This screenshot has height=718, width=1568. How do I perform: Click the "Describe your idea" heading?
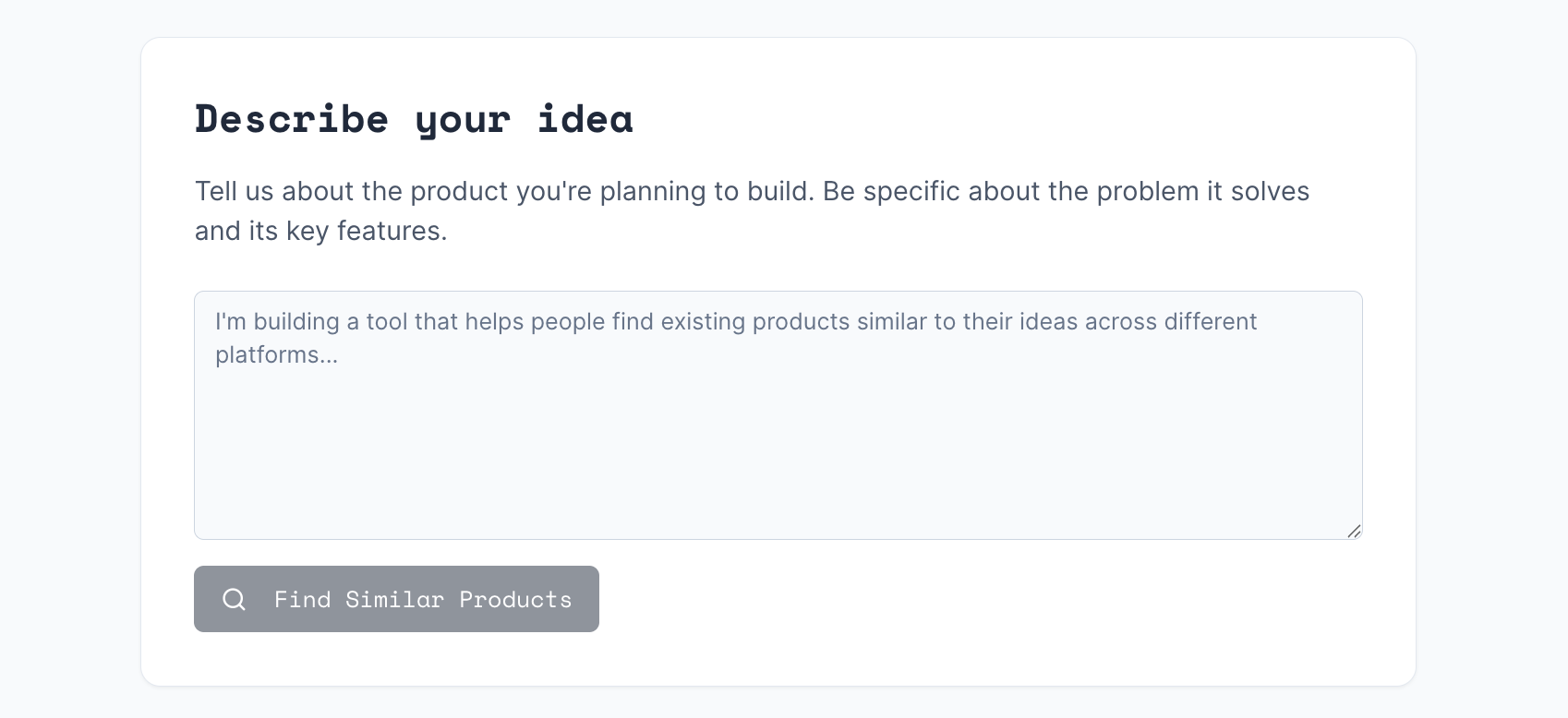pyautogui.click(x=414, y=118)
